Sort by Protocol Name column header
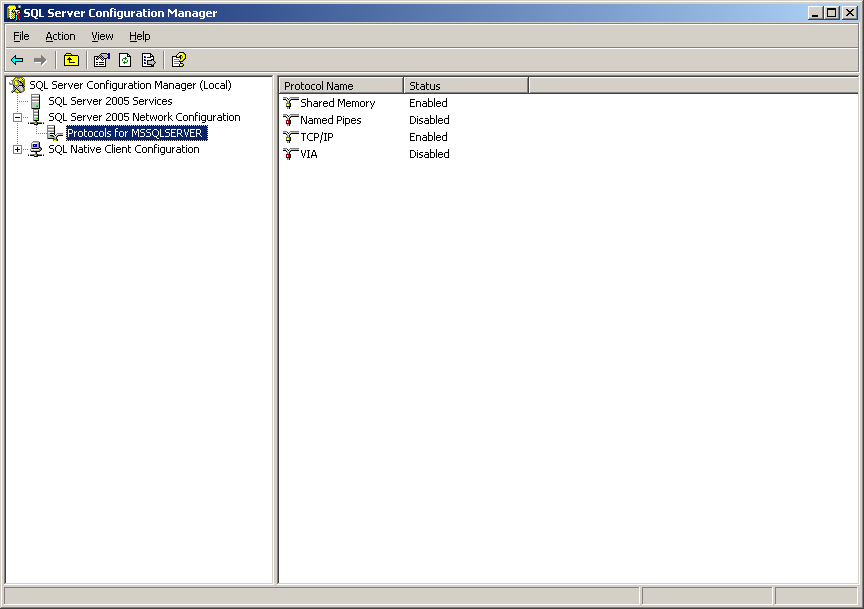The height and width of the screenshot is (609, 864). [x=341, y=86]
